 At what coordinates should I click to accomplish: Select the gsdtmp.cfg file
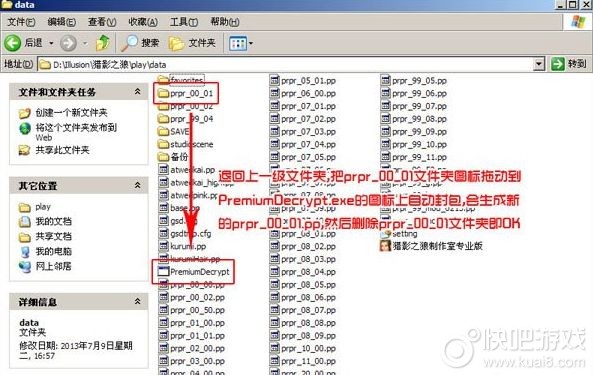pos(185,234)
